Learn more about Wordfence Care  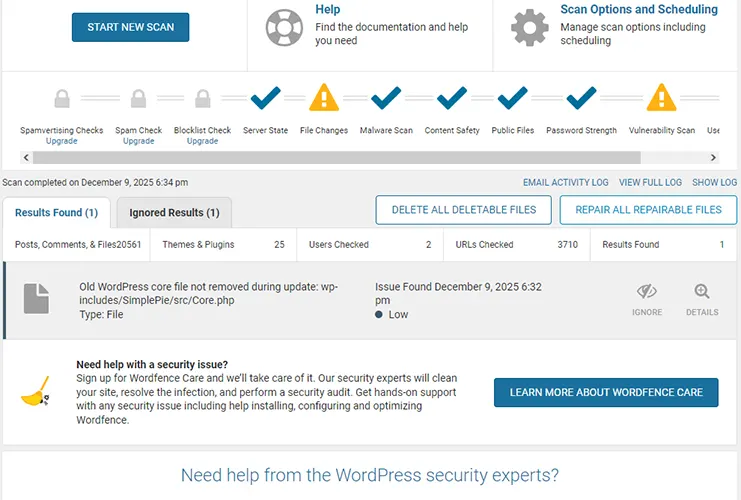[x=606, y=392]
